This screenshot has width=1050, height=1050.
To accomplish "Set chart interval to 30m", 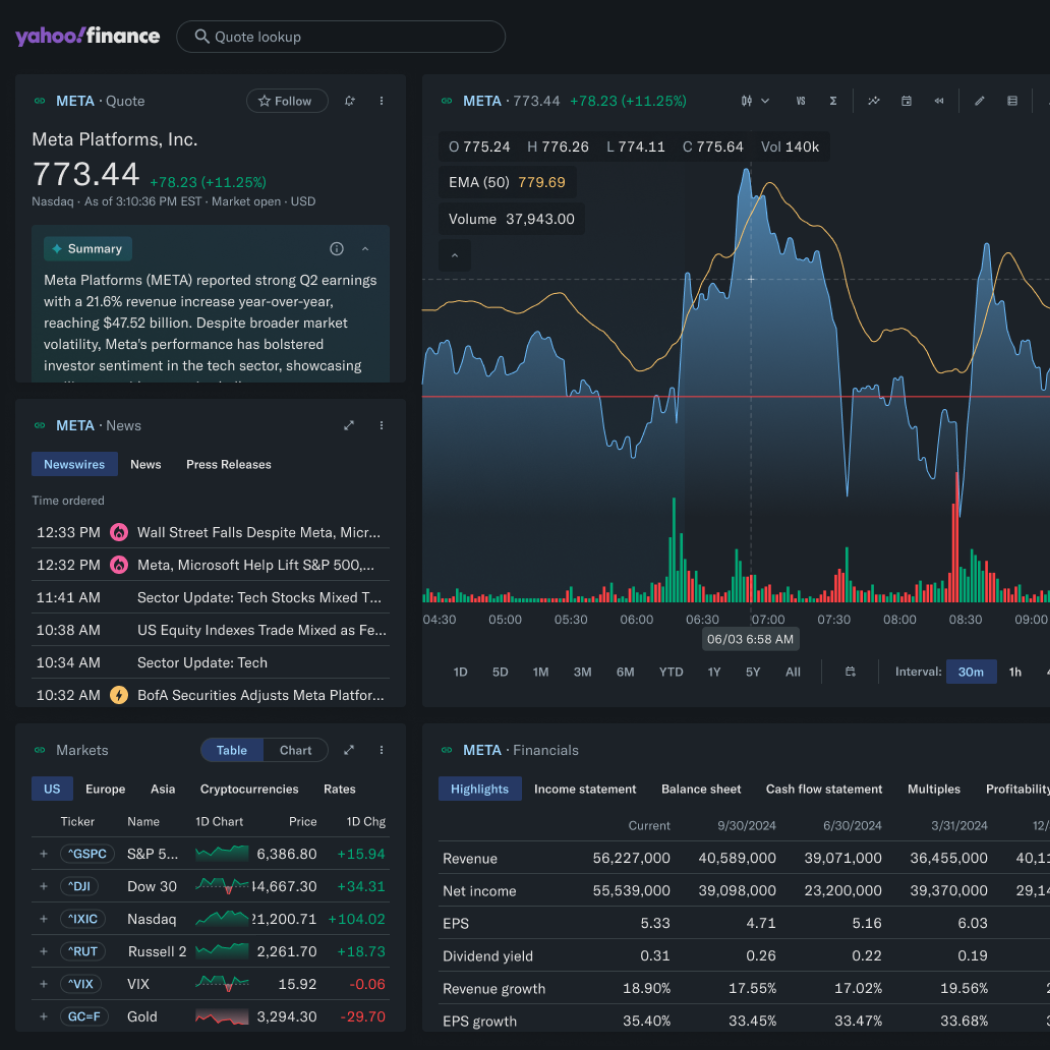I will (x=971, y=672).
